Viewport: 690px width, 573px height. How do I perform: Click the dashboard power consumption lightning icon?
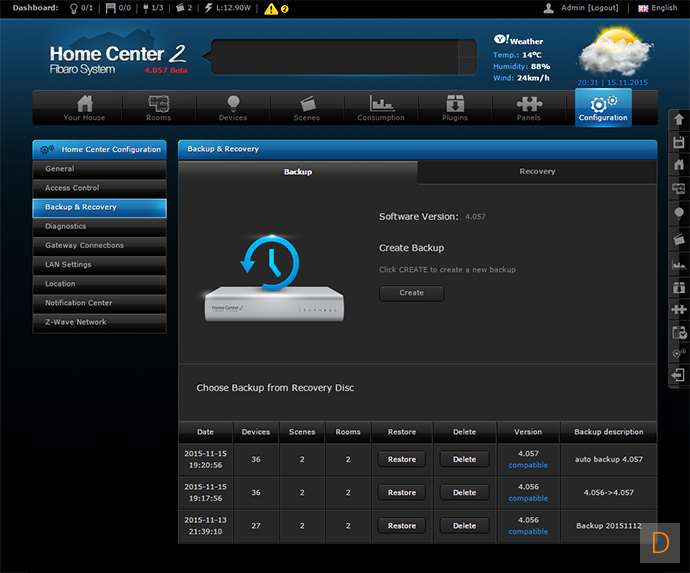pyautogui.click(x=208, y=8)
